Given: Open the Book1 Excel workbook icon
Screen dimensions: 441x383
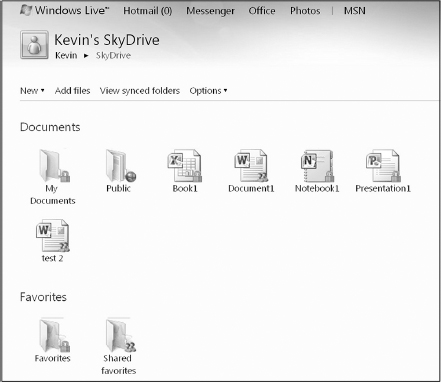Looking at the screenshot, I should (185, 165).
